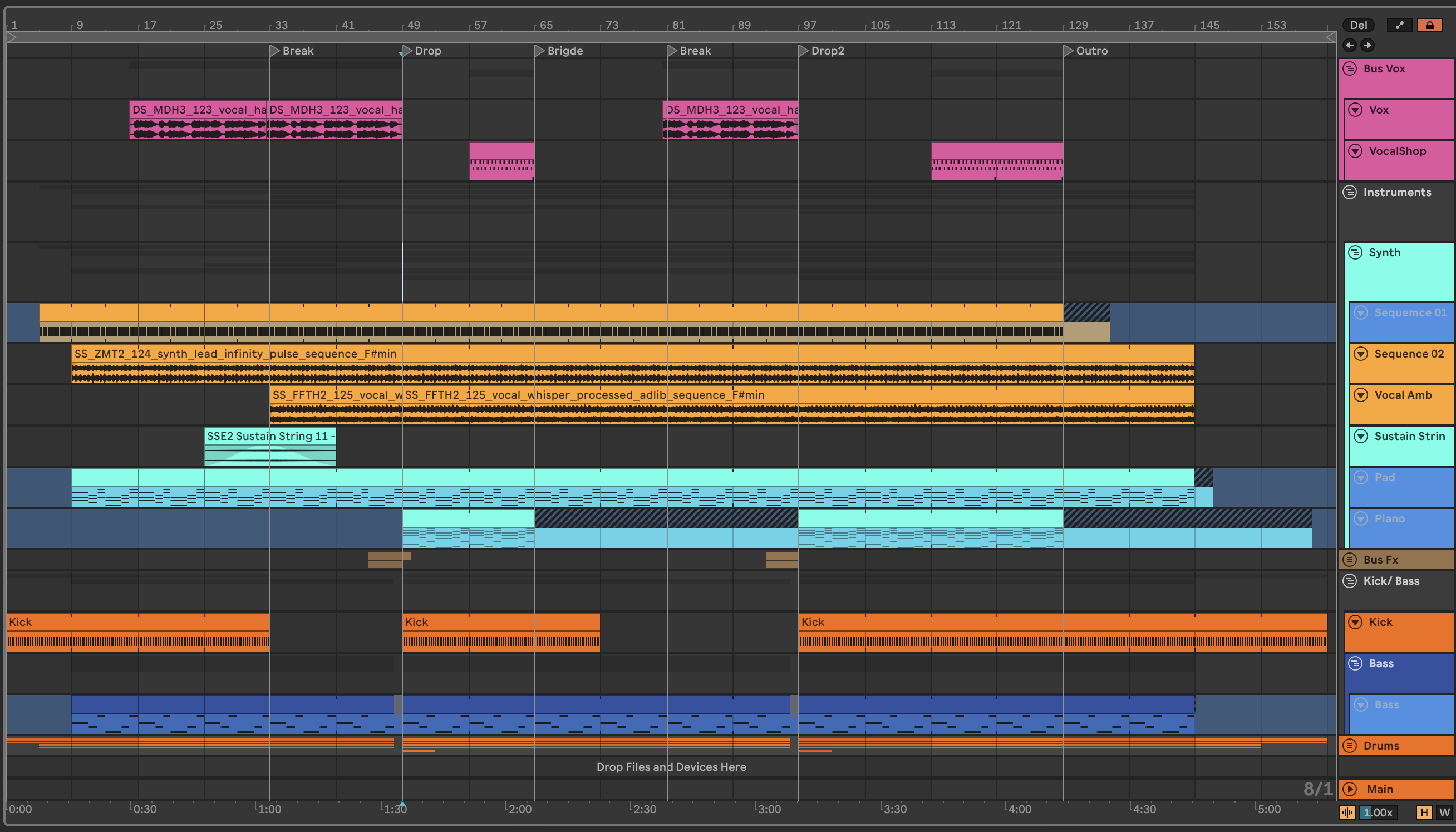Toggle the automation lock button
This screenshot has width=1456, height=832.
tap(1429, 25)
